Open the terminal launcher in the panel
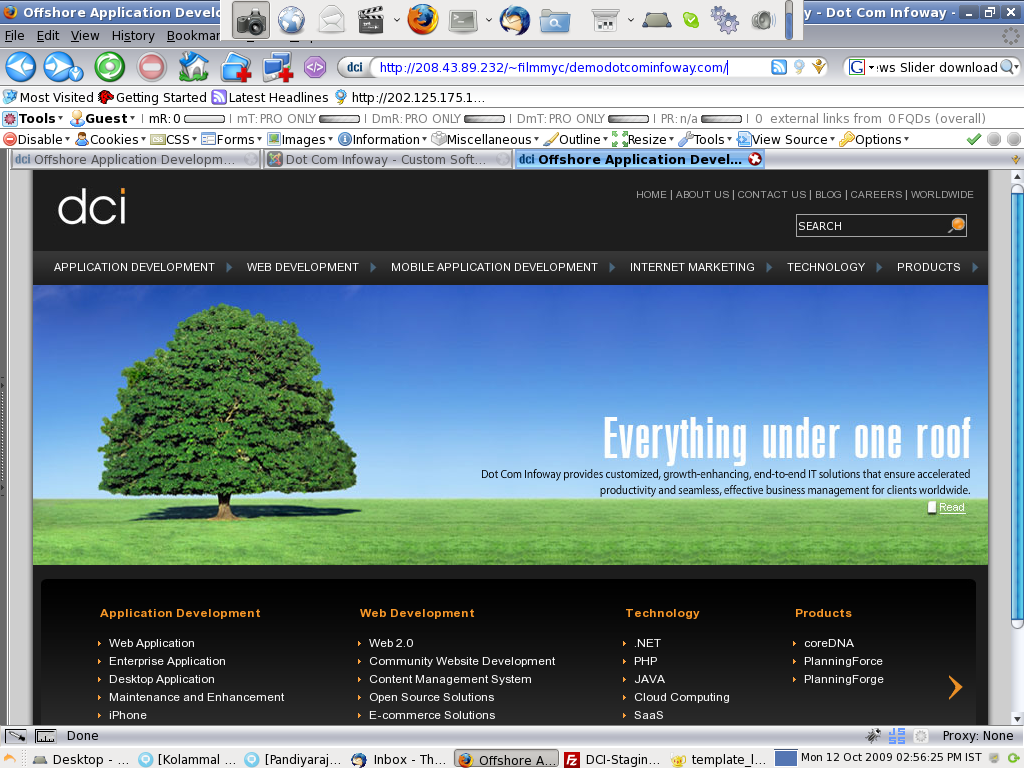Screen dimensions: 1024x768 click(463, 21)
